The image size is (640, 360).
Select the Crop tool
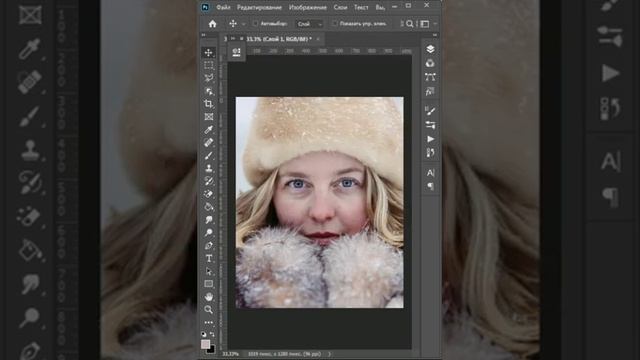[209, 104]
